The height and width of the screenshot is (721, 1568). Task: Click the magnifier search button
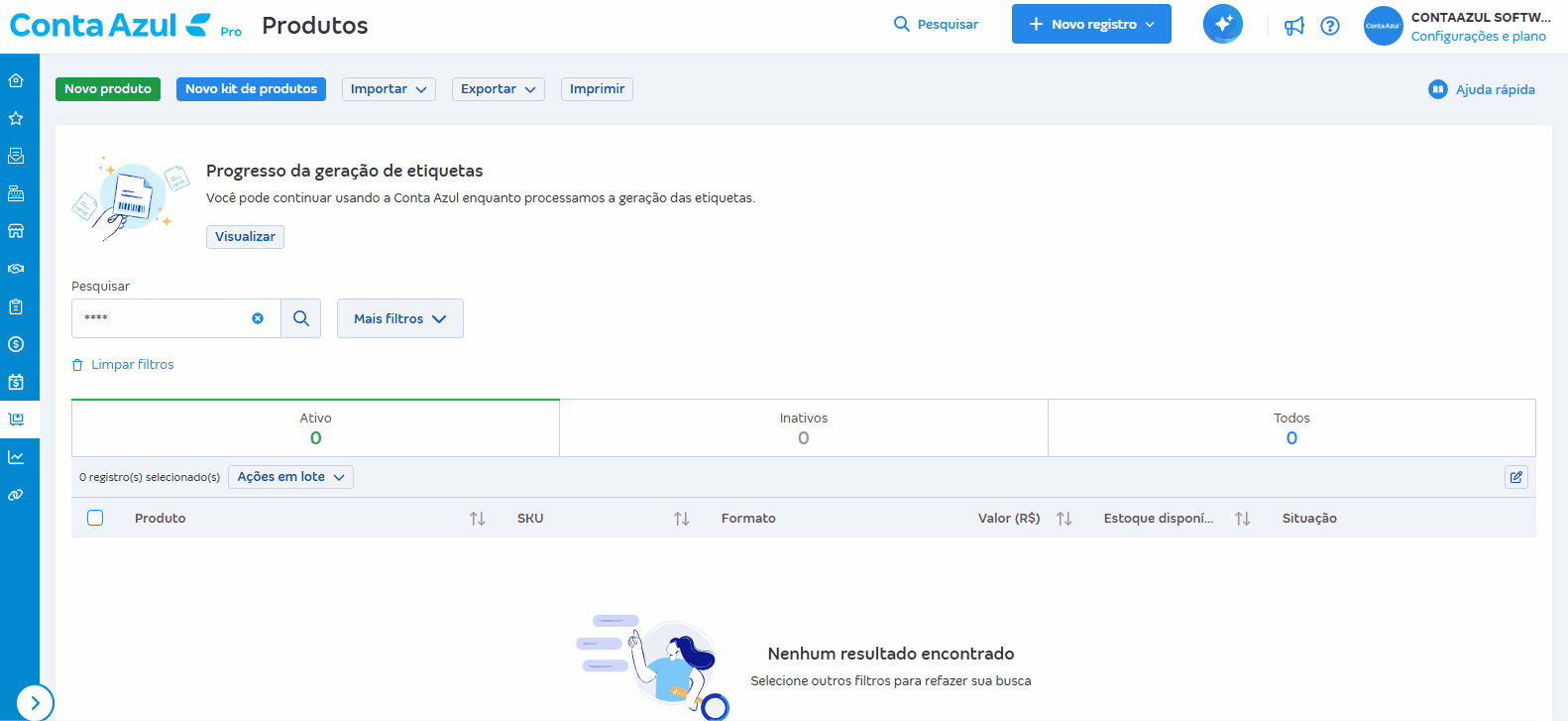(x=301, y=318)
